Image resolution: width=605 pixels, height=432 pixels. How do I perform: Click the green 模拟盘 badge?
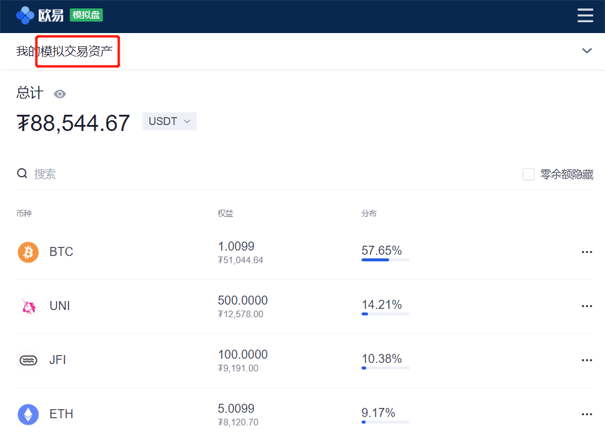86,15
